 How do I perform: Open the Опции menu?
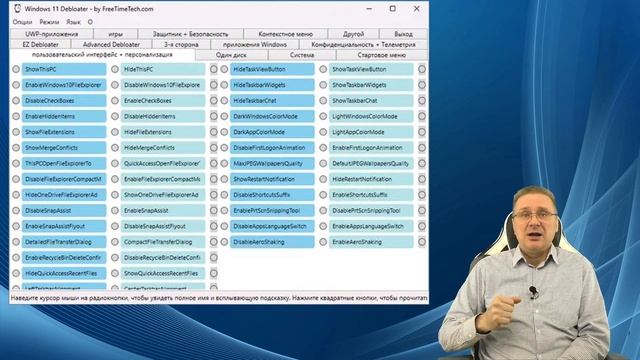tap(22, 22)
